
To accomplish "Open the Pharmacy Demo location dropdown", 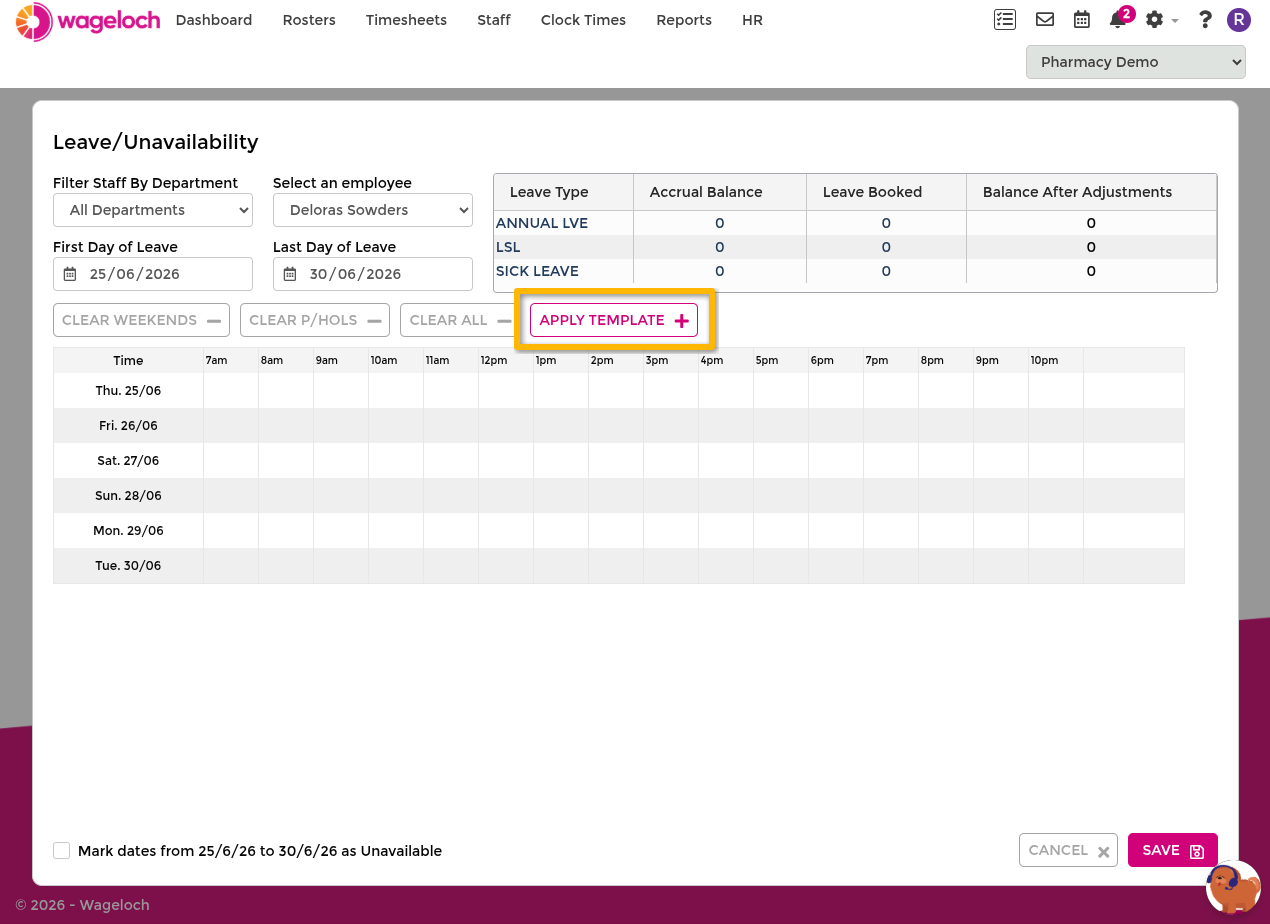I will [1136, 62].
